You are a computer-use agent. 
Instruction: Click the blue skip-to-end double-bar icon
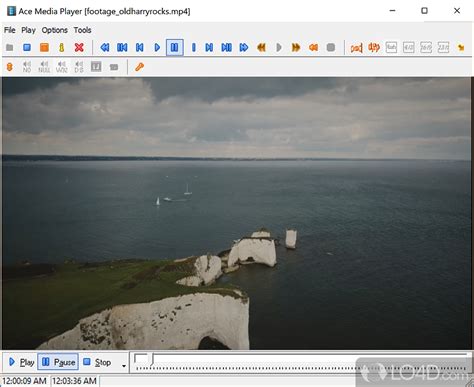click(x=226, y=47)
